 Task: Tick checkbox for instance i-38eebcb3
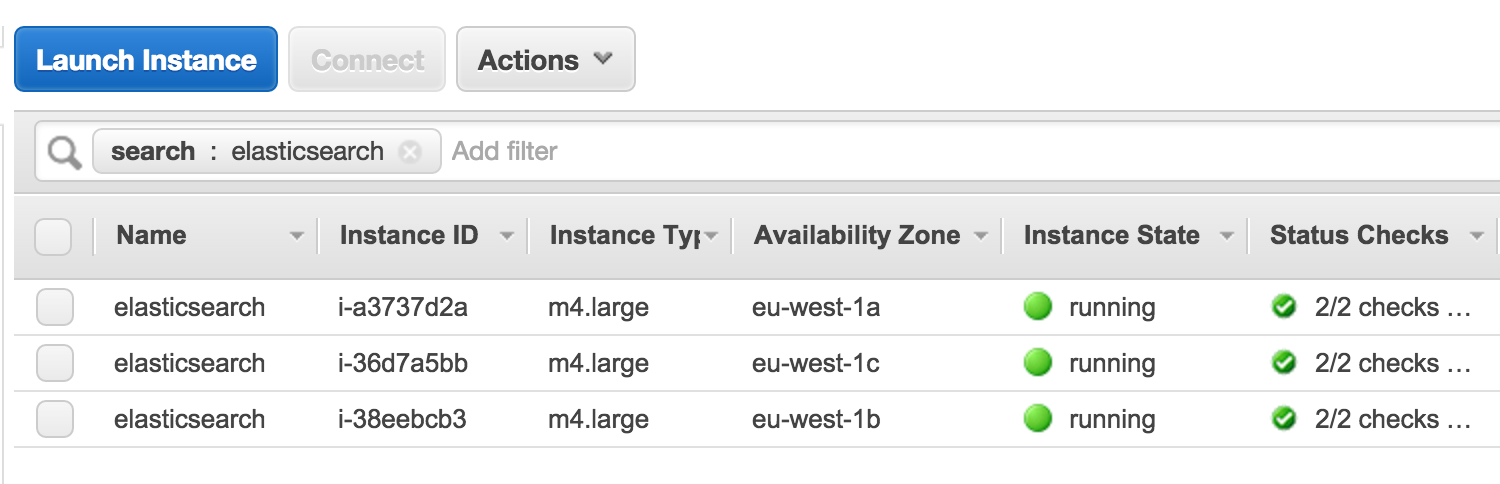click(x=55, y=419)
